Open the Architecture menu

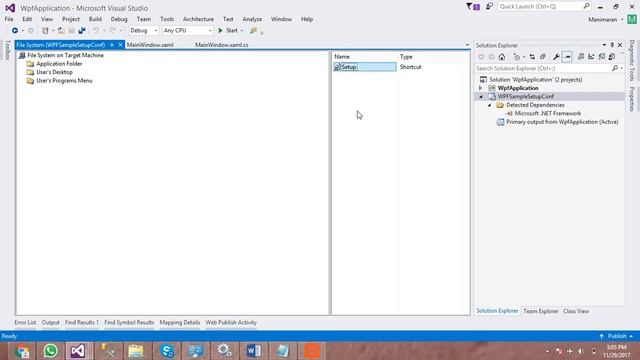(198, 19)
